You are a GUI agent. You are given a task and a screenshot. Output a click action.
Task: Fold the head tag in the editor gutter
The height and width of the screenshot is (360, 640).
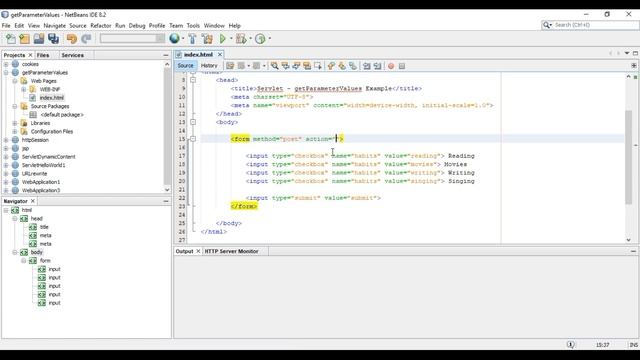pos(193,80)
